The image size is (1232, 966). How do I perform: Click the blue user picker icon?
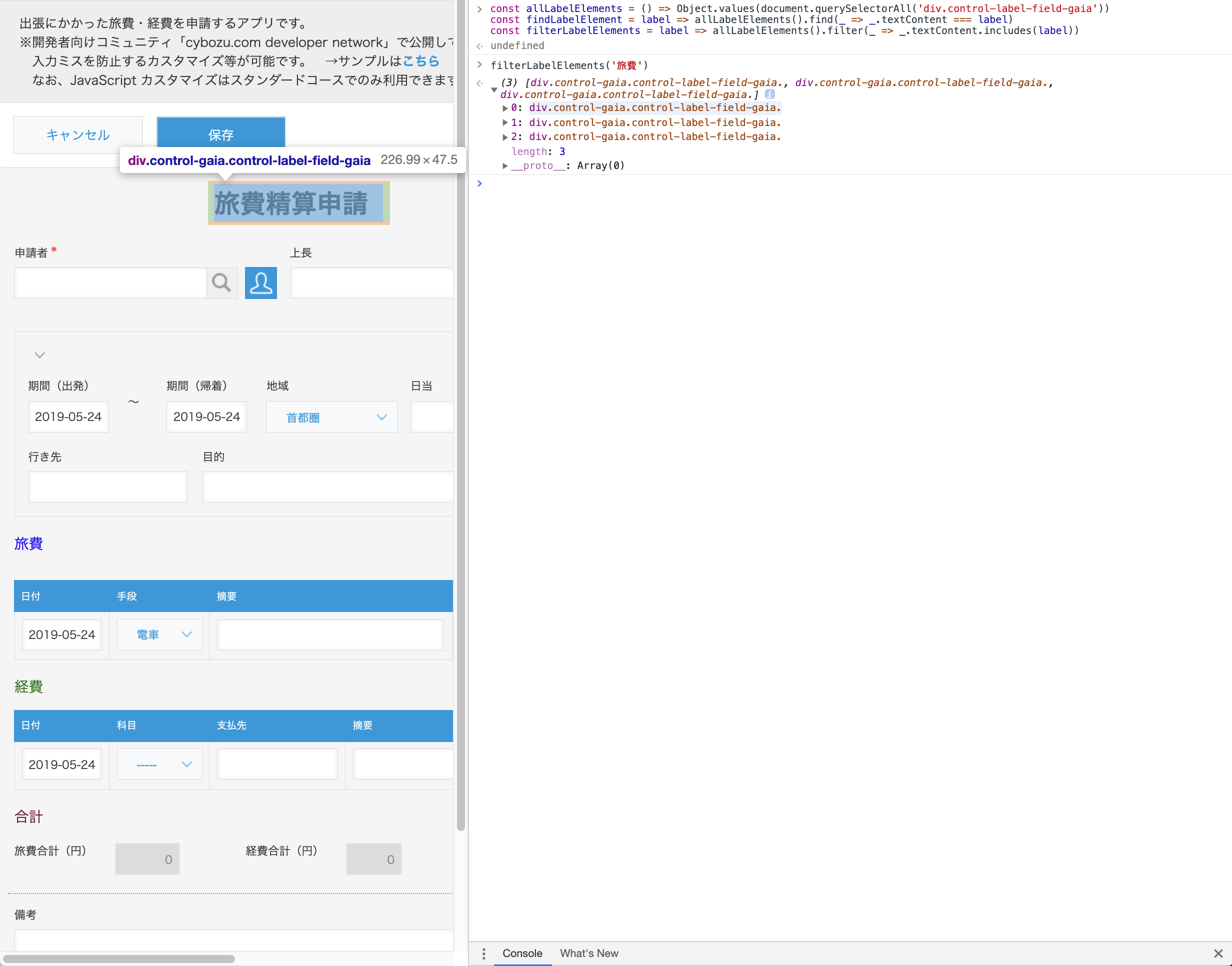click(x=261, y=282)
